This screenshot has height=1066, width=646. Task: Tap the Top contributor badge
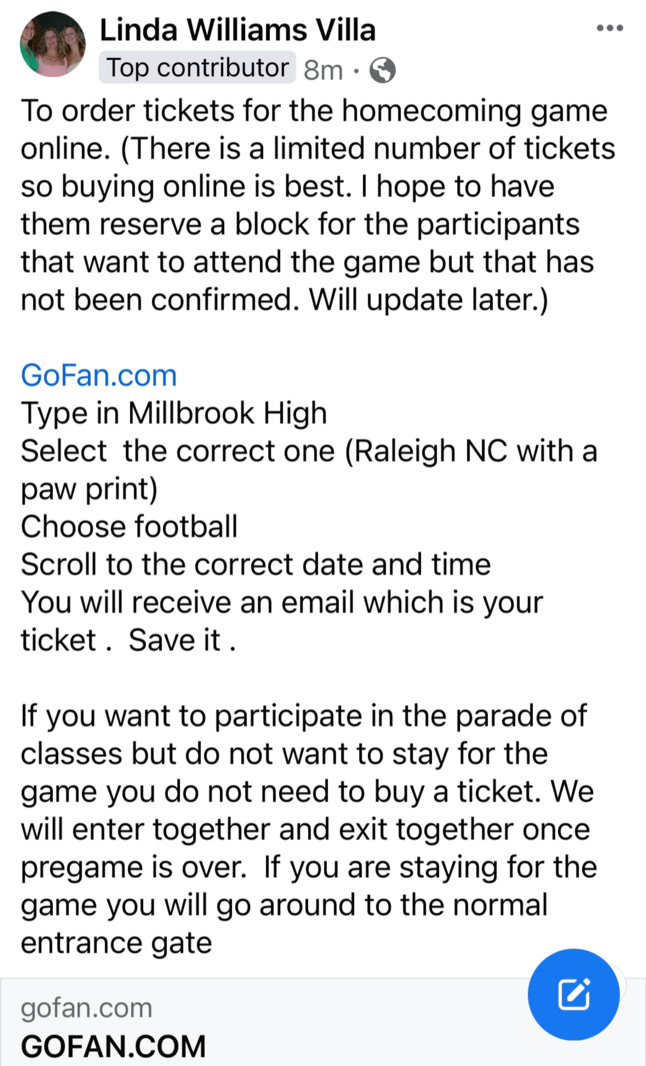tap(197, 68)
